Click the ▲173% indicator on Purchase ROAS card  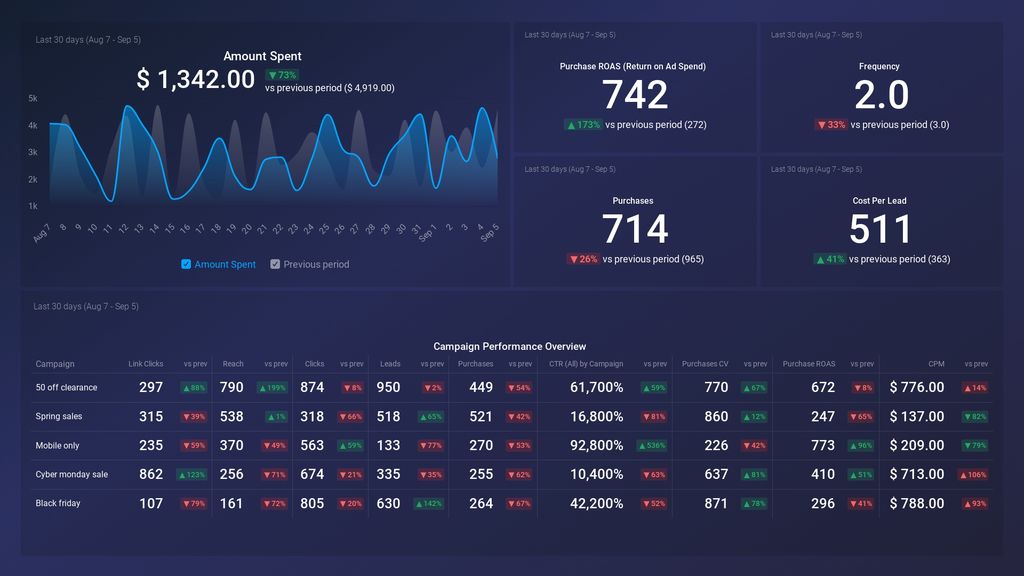[x=584, y=125]
